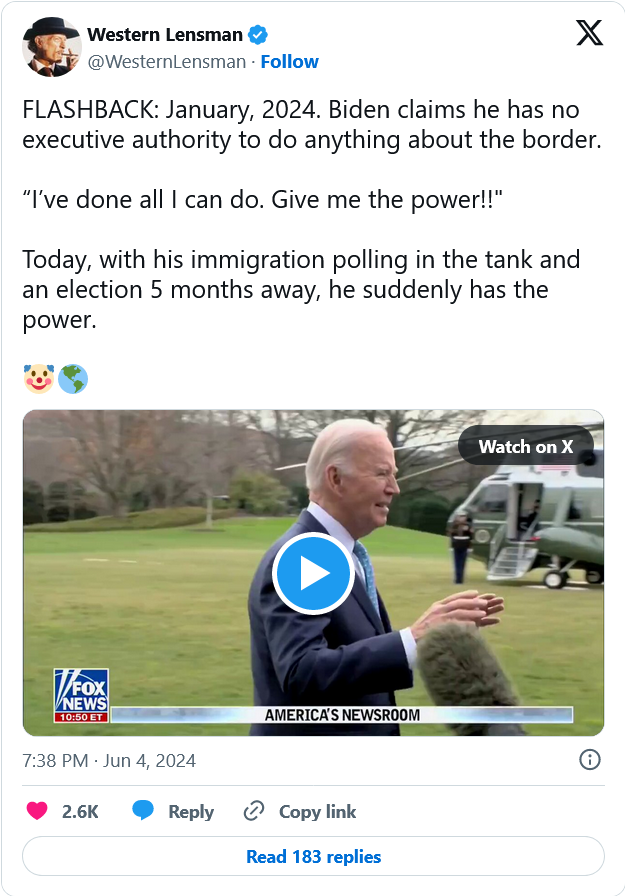The height and width of the screenshot is (896, 625).
Task: Click the blue verified badge
Action: click(x=258, y=35)
